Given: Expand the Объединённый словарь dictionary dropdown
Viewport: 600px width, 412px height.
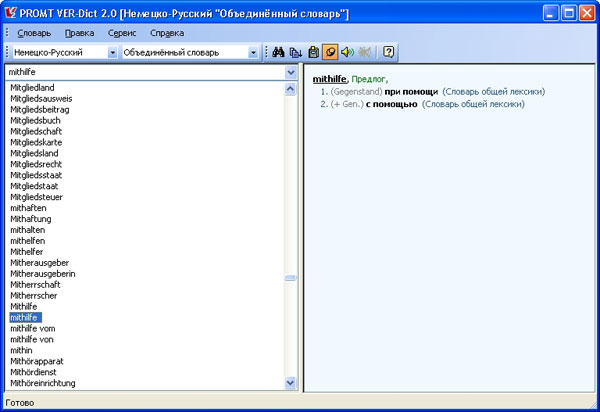Looking at the screenshot, I should click(x=253, y=52).
